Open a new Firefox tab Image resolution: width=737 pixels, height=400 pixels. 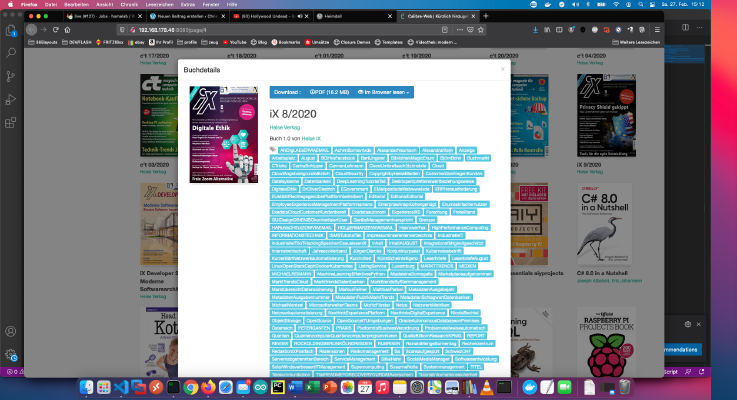[486, 16]
